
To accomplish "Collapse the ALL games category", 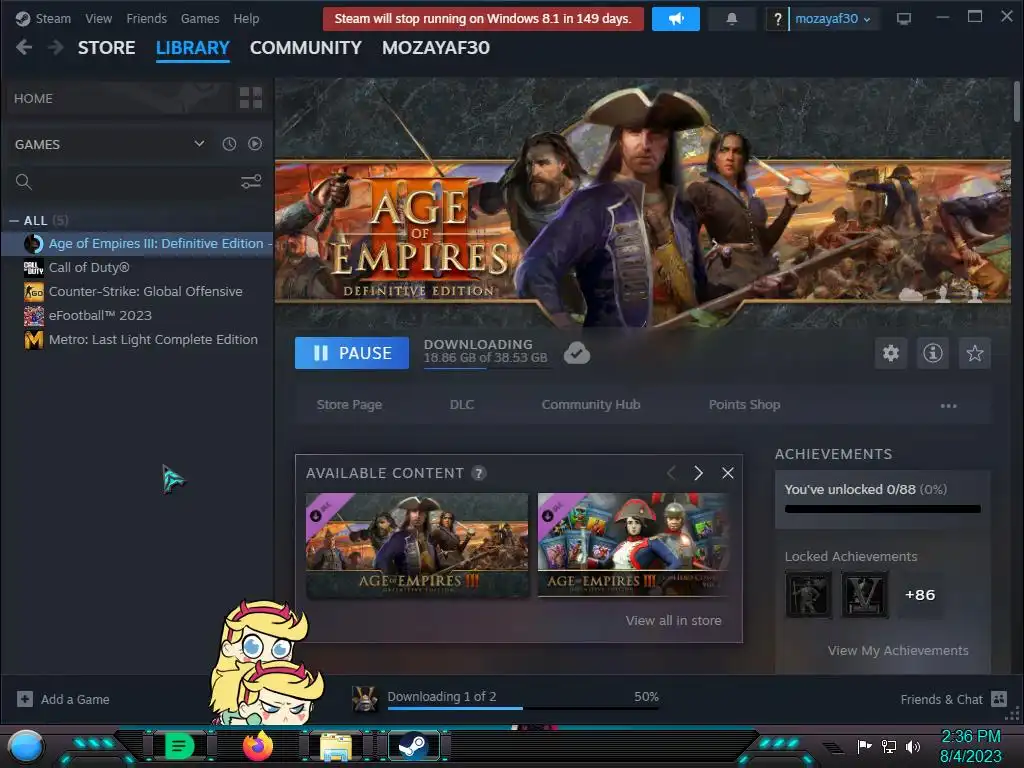I will click(14, 221).
